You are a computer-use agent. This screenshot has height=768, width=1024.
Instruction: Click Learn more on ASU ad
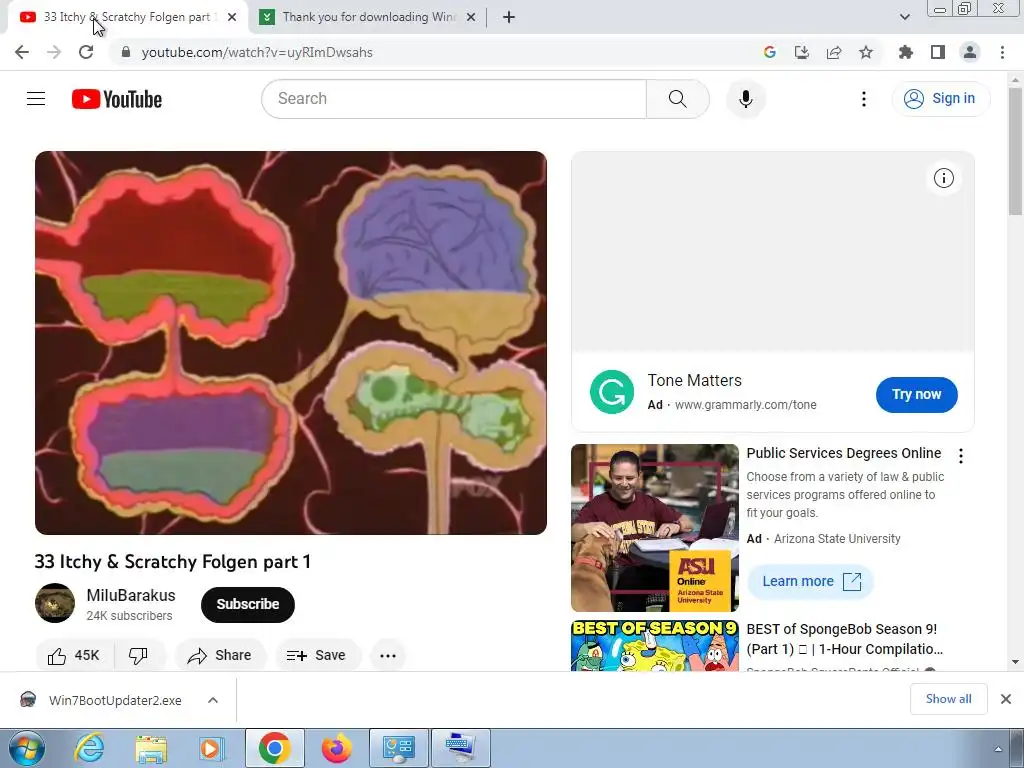(810, 581)
